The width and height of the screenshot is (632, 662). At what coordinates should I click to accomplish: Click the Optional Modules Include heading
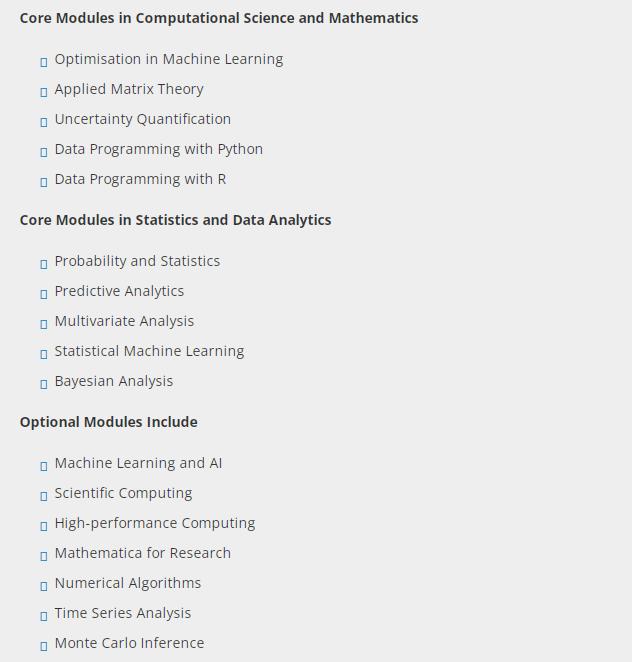click(108, 422)
